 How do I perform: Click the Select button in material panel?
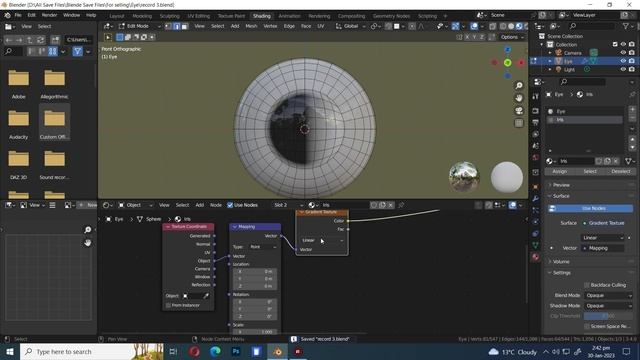tap(590, 171)
